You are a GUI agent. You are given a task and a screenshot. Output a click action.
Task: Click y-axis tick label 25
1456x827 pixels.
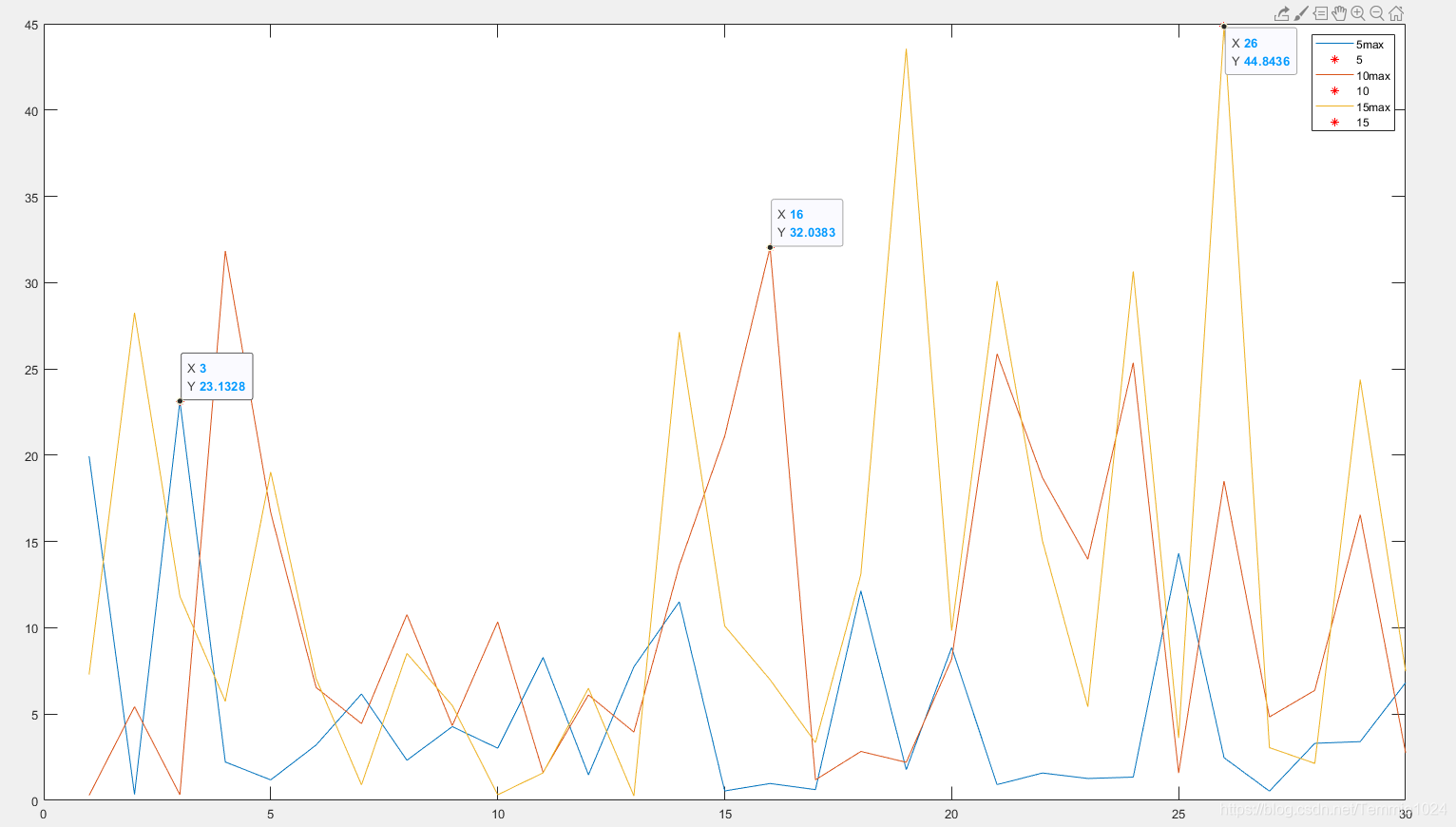31,370
